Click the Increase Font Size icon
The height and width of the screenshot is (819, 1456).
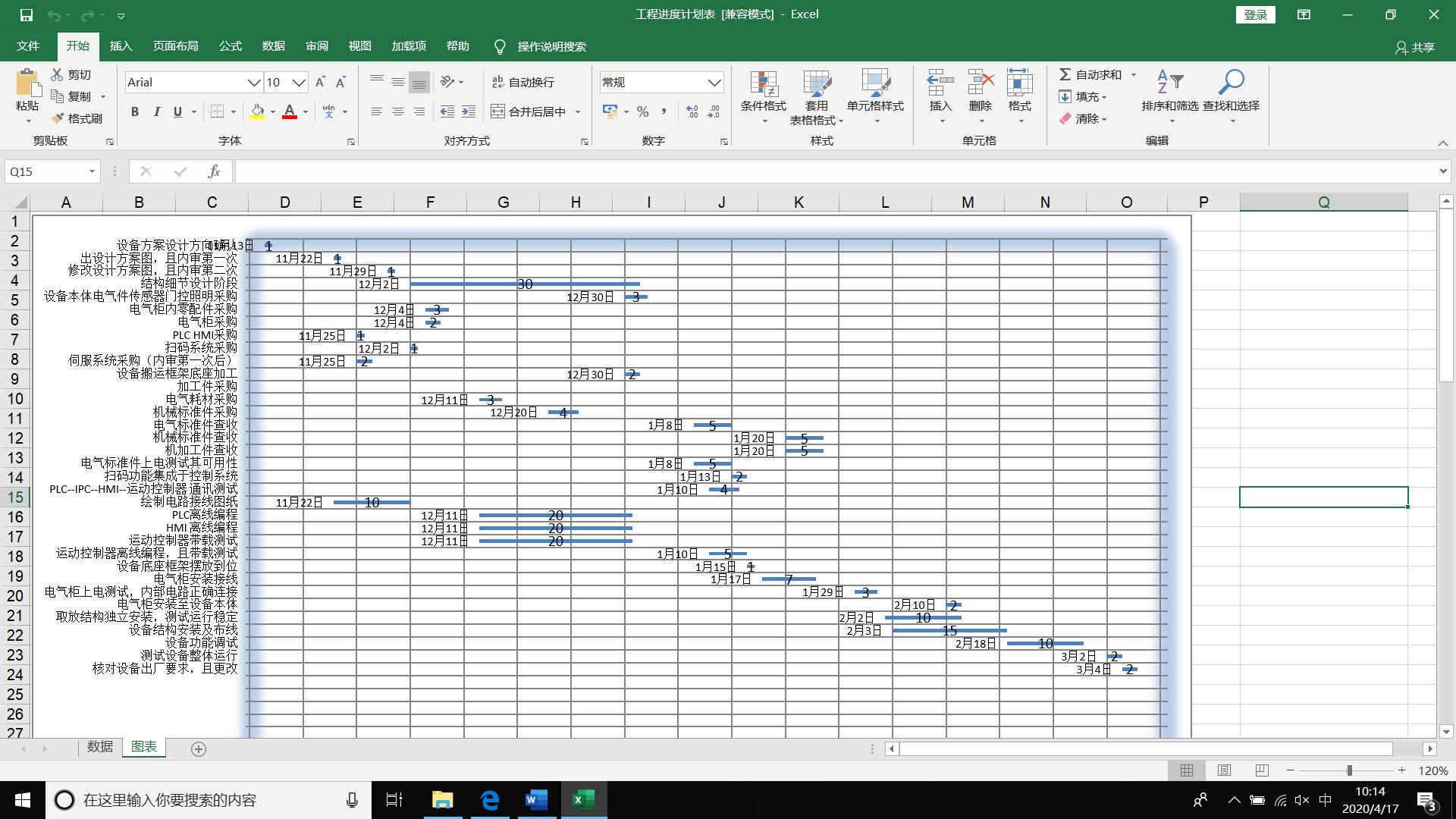click(320, 82)
